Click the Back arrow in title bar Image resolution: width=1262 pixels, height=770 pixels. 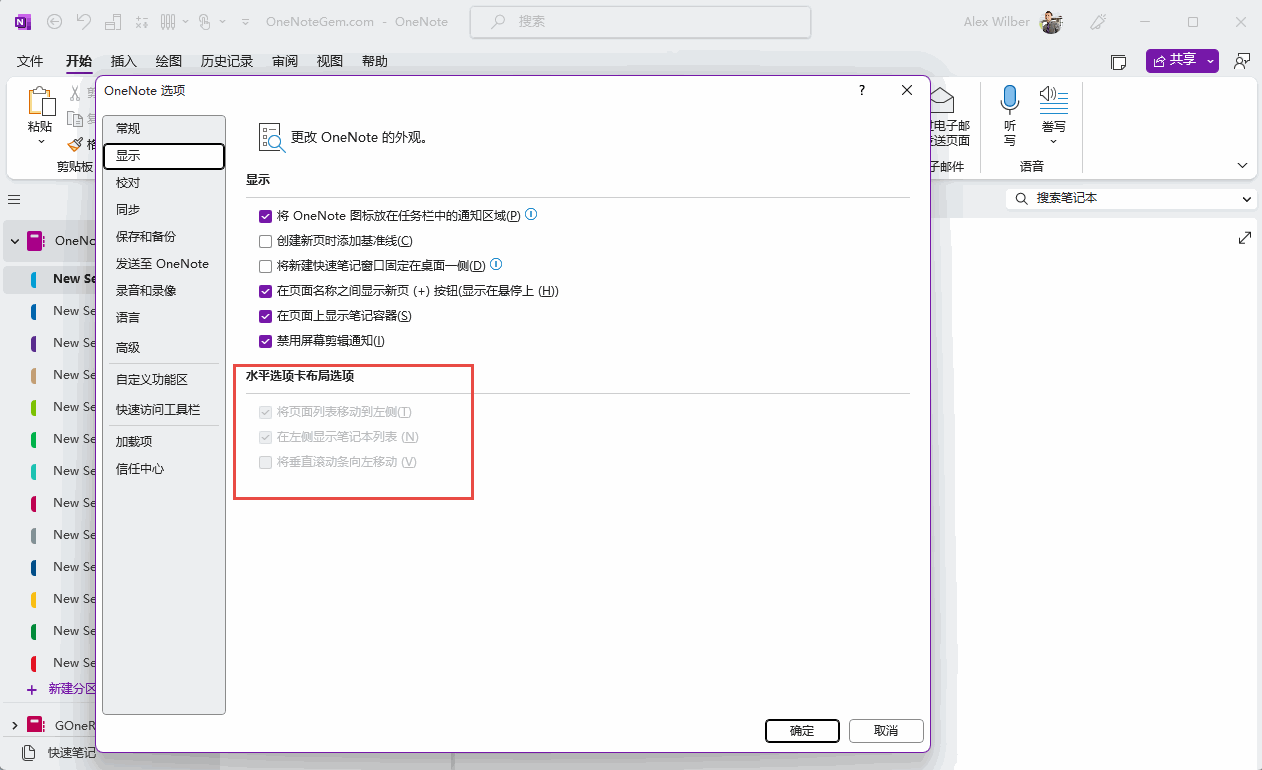point(54,21)
